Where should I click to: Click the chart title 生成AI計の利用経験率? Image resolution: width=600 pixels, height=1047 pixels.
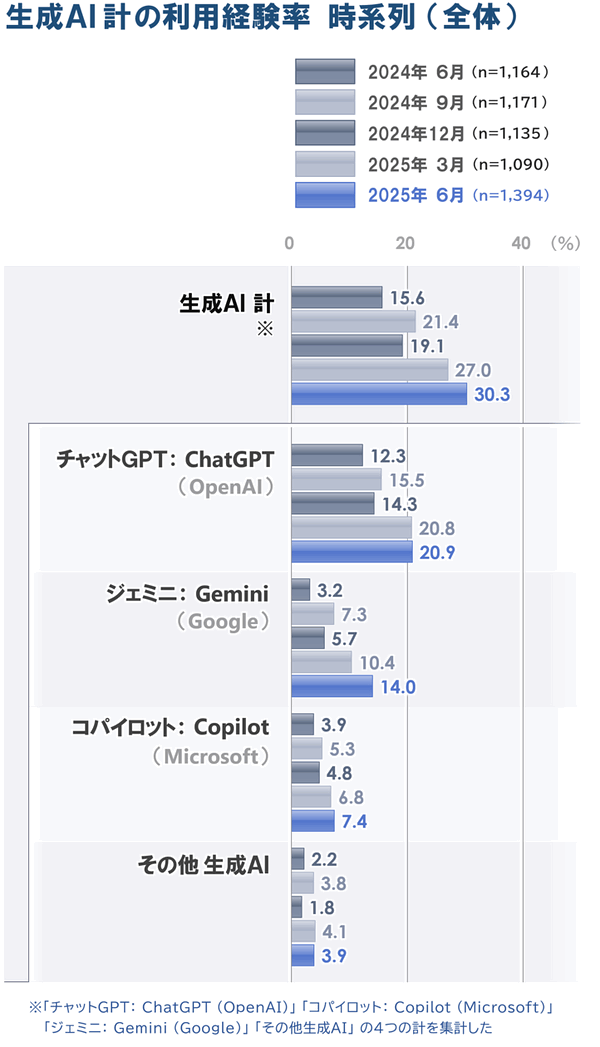click(x=158, y=18)
